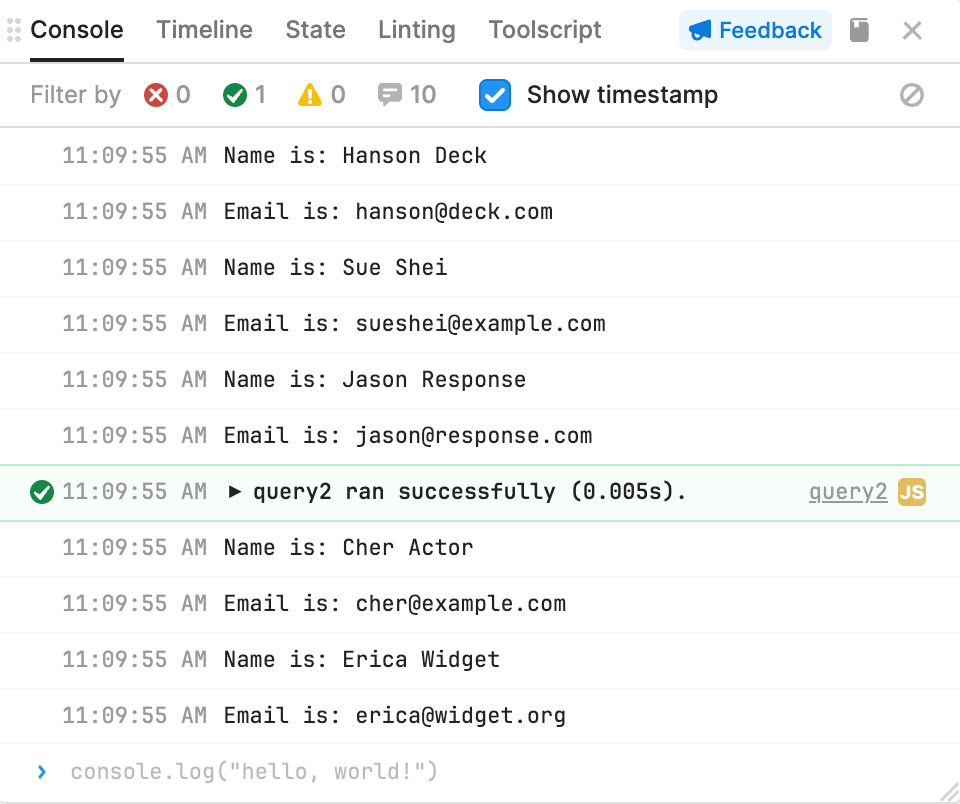
Task: Switch to the Console tab
Action: [x=77, y=30]
